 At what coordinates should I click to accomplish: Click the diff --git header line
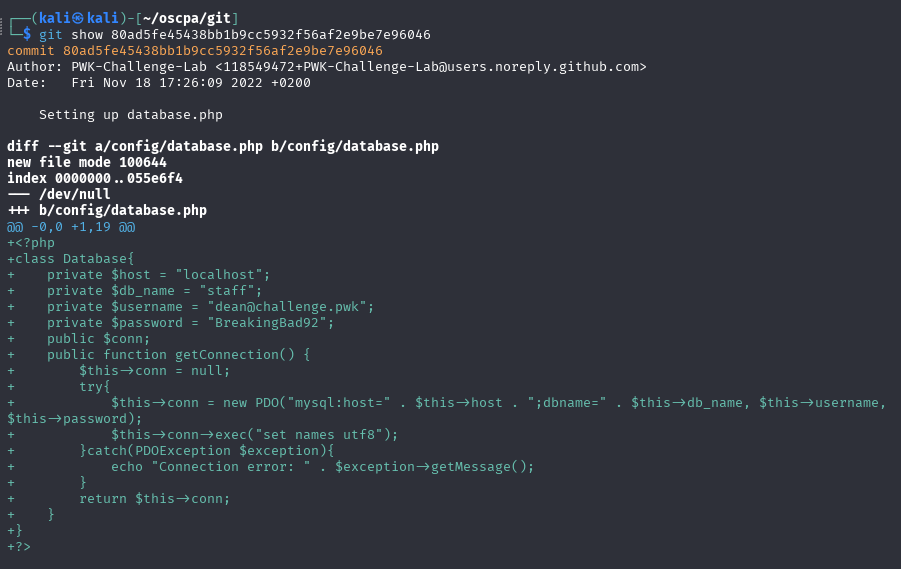[223, 147]
